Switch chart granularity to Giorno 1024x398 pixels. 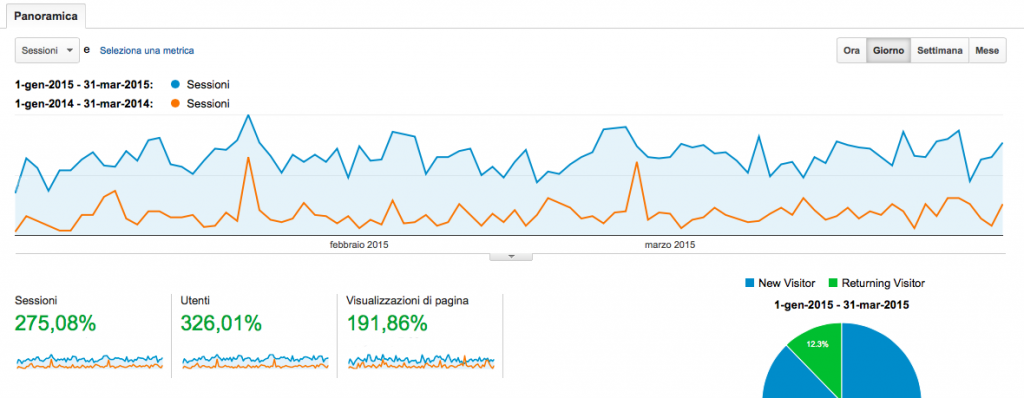point(888,50)
